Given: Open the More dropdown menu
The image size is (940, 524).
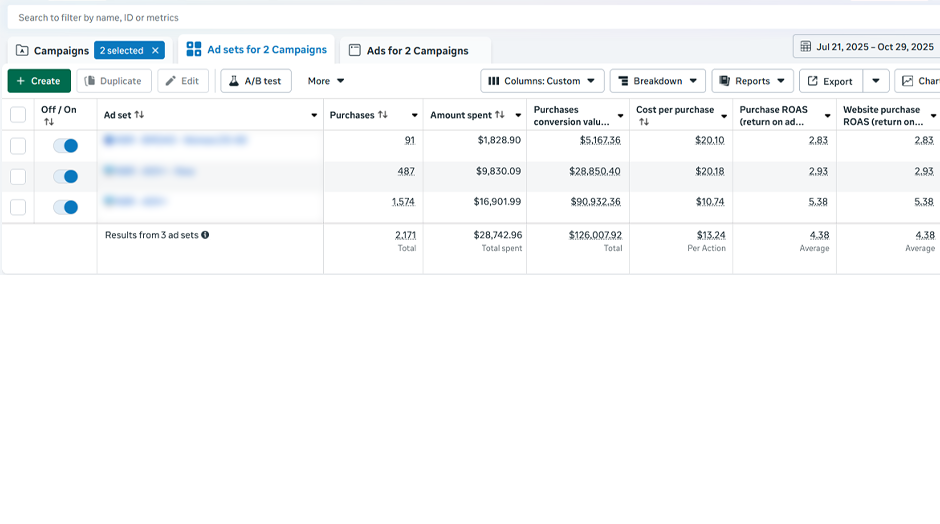Looking at the screenshot, I should pos(326,81).
